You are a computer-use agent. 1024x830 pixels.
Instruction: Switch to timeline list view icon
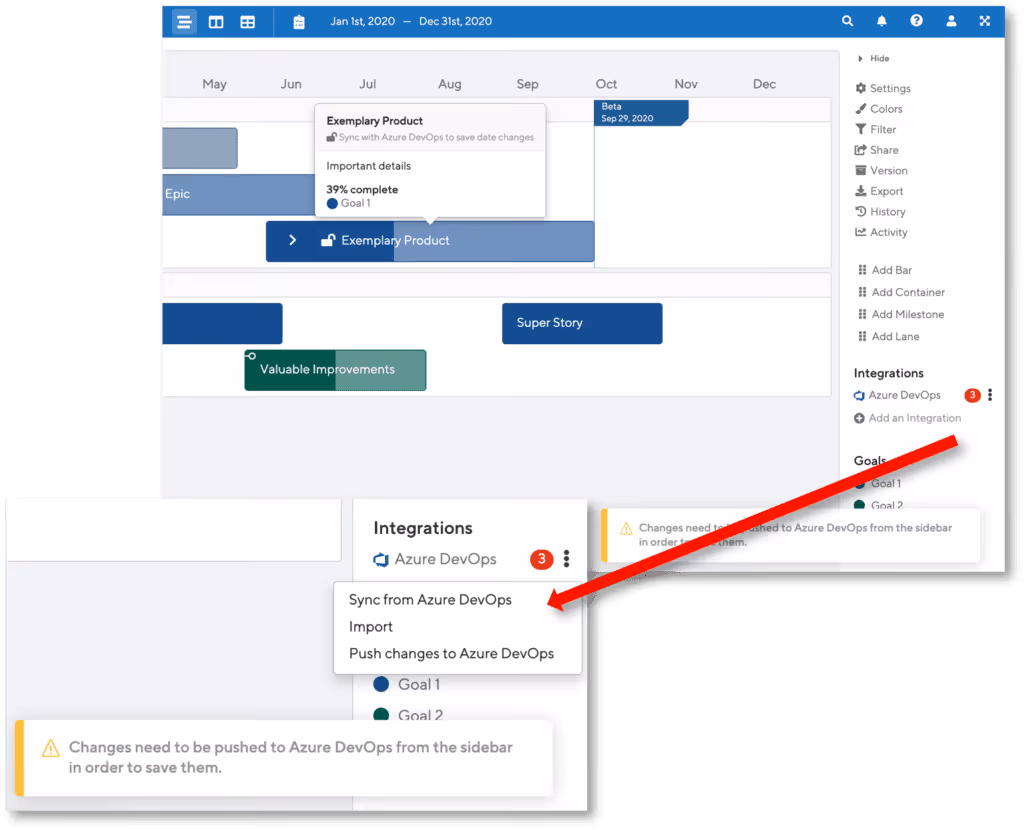tap(184, 22)
